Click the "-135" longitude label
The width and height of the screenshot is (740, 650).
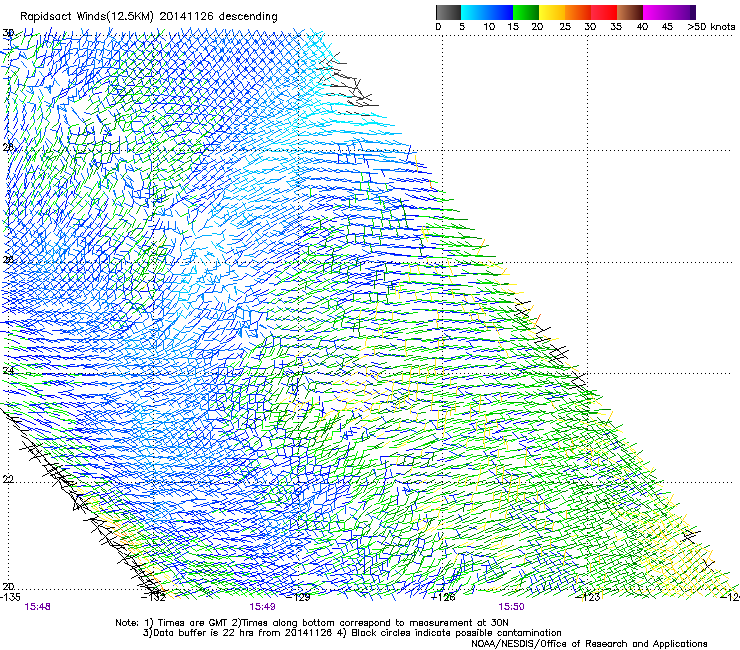click(x=10, y=597)
